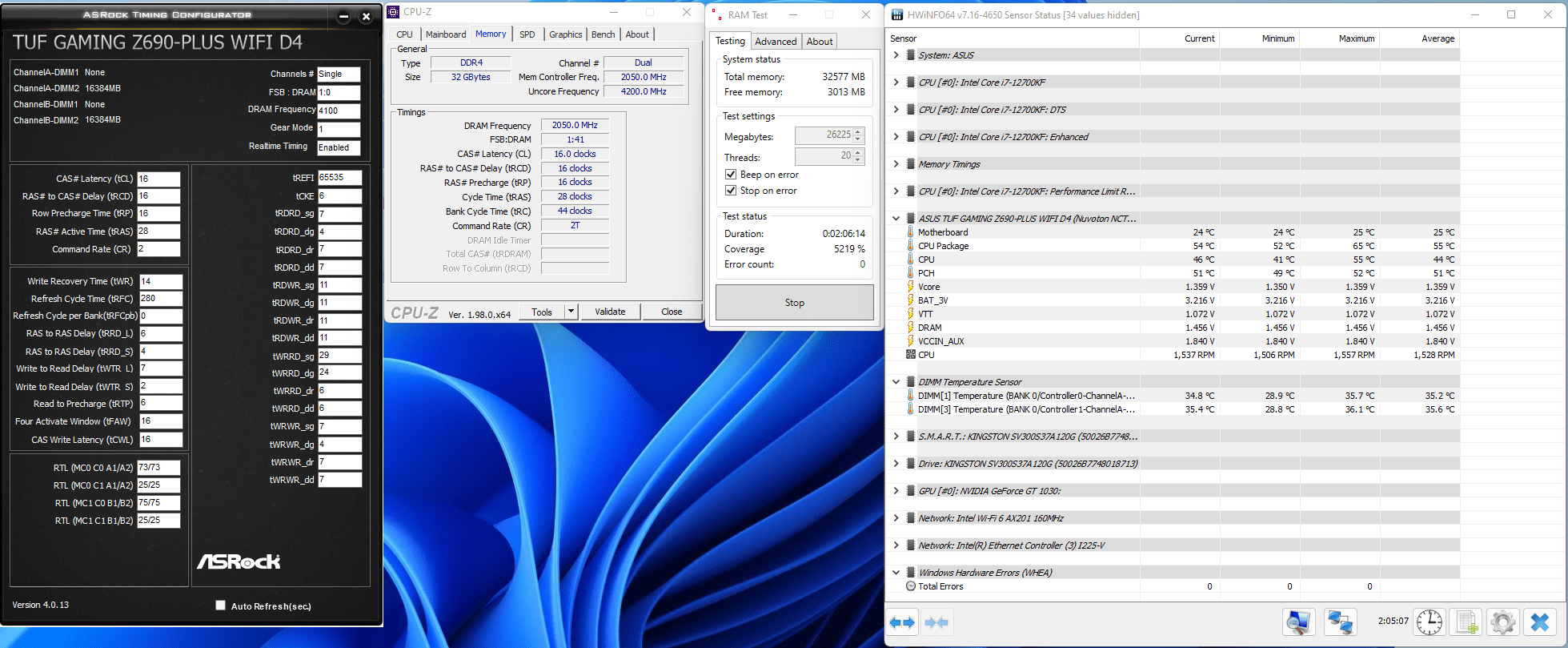The width and height of the screenshot is (1568, 648).
Task: Expand the S.M.A.R.T.: KINGSTON sensor group
Action: pos(896,437)
